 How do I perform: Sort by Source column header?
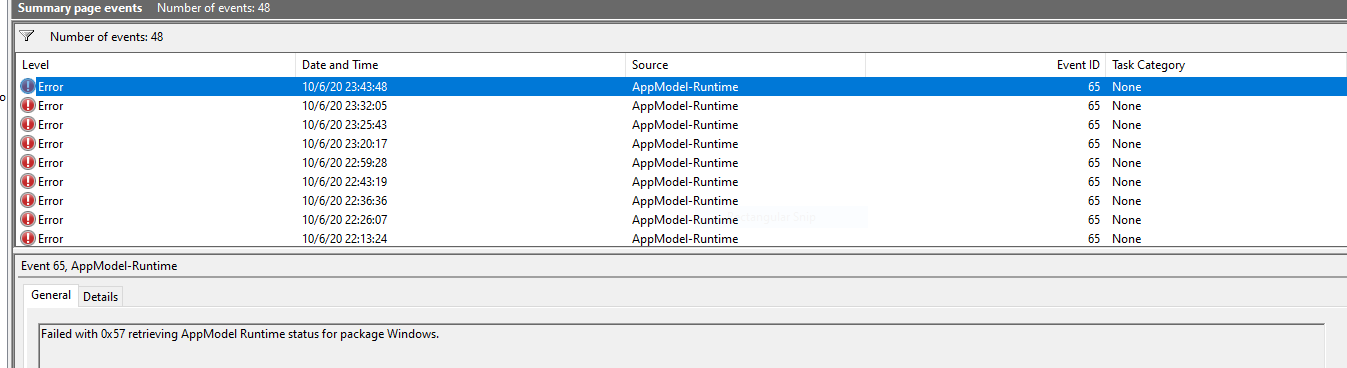coord(746,65)
